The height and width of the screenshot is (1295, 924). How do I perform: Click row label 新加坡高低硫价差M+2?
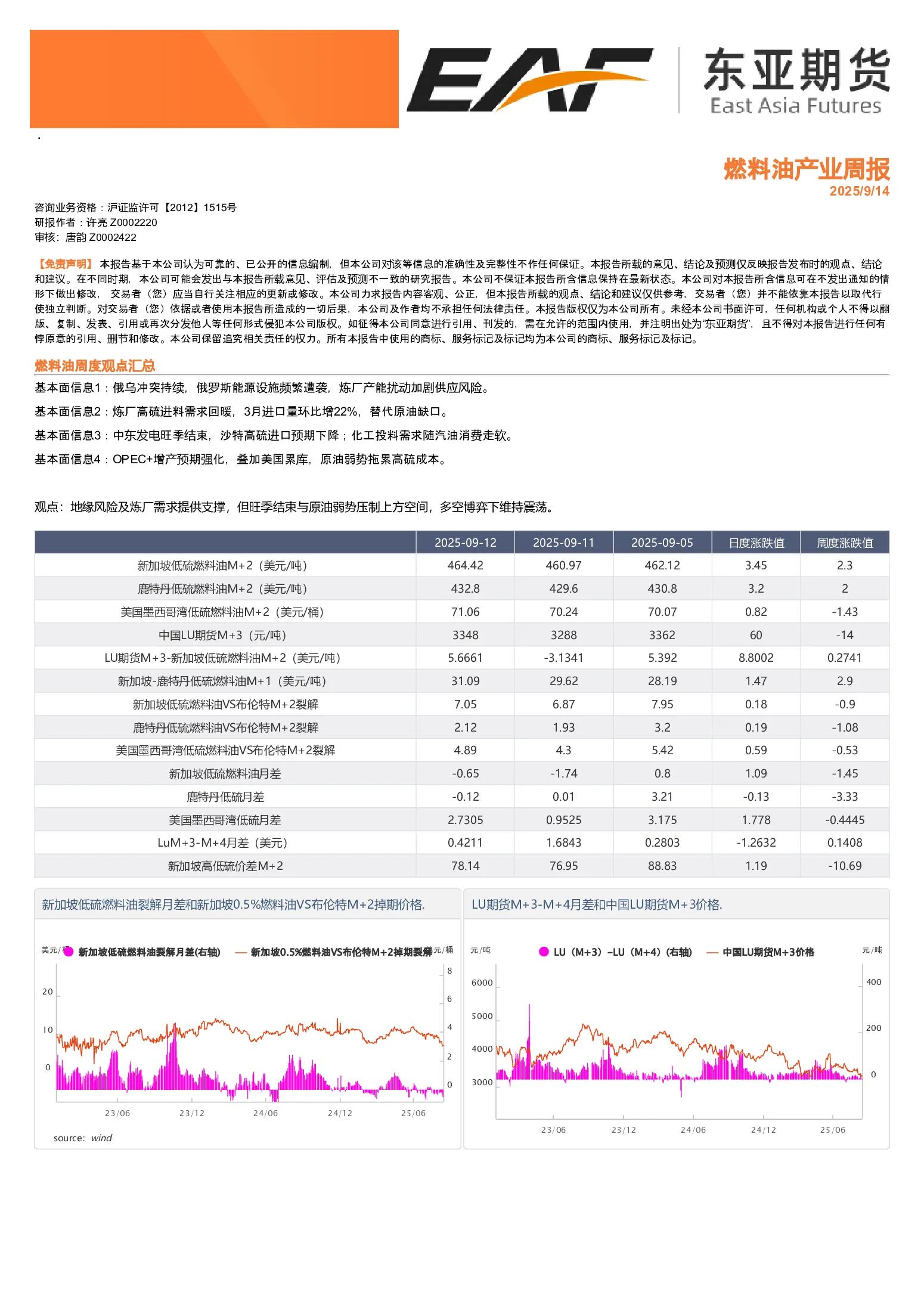pyautogui.click(x=225, y=866)
